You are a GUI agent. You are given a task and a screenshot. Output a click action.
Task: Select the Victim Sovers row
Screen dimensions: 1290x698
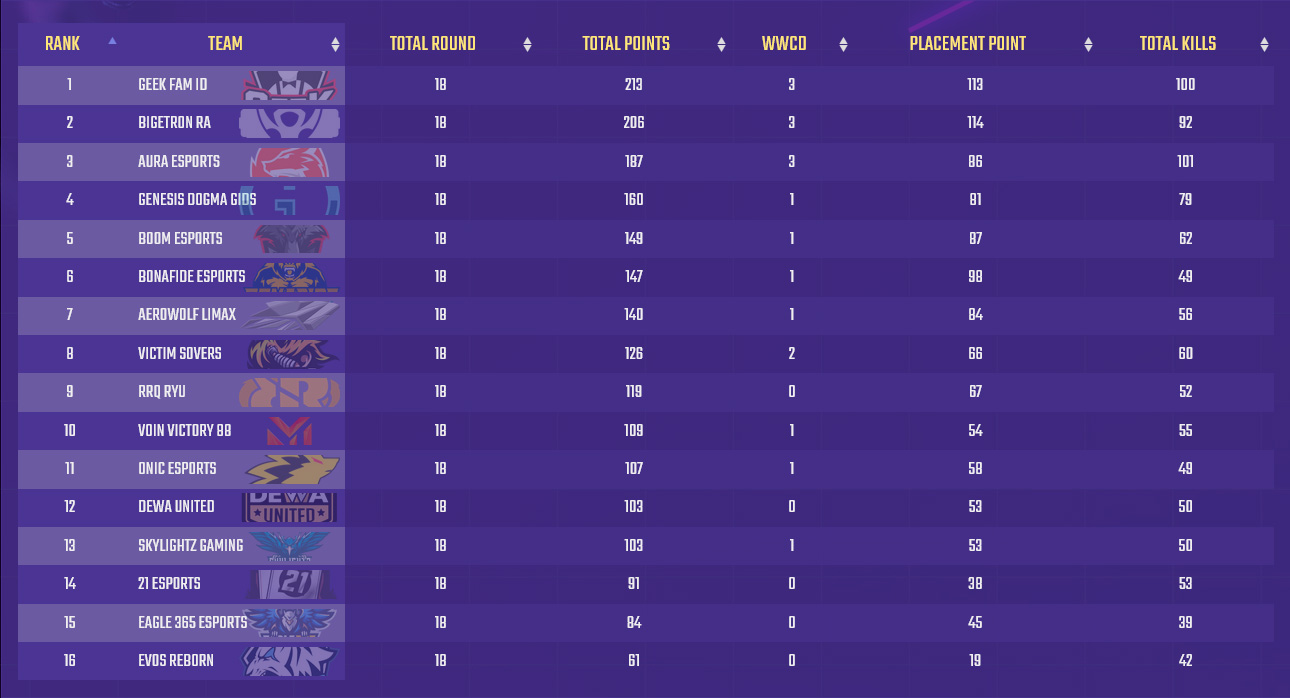pyautogui.click(x=645, y=353)
